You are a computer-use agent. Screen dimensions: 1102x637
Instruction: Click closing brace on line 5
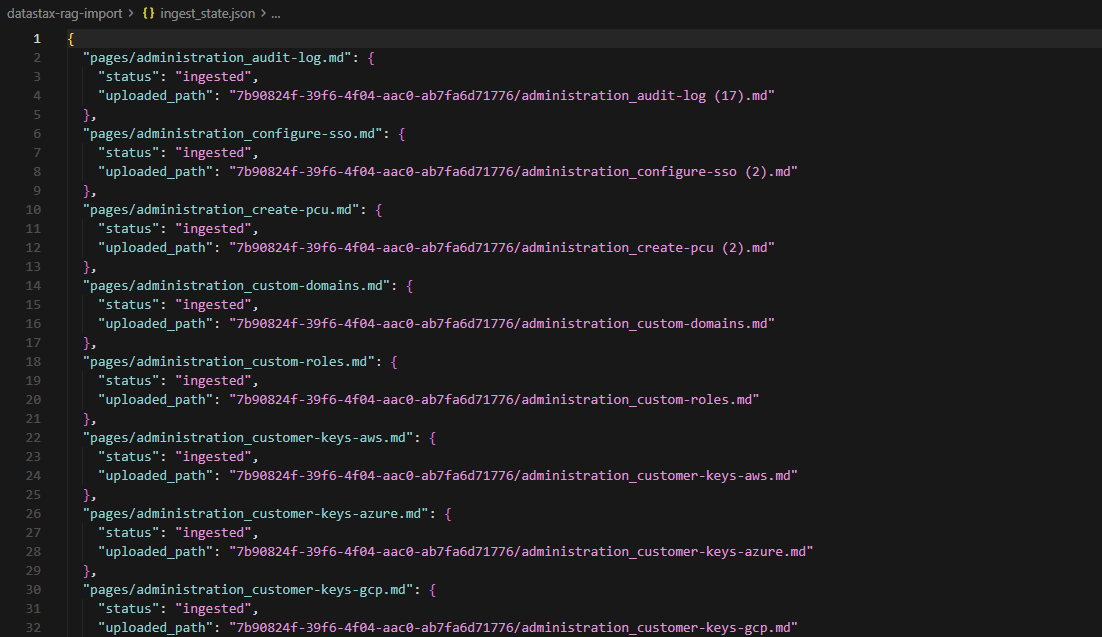coord(86,115)
